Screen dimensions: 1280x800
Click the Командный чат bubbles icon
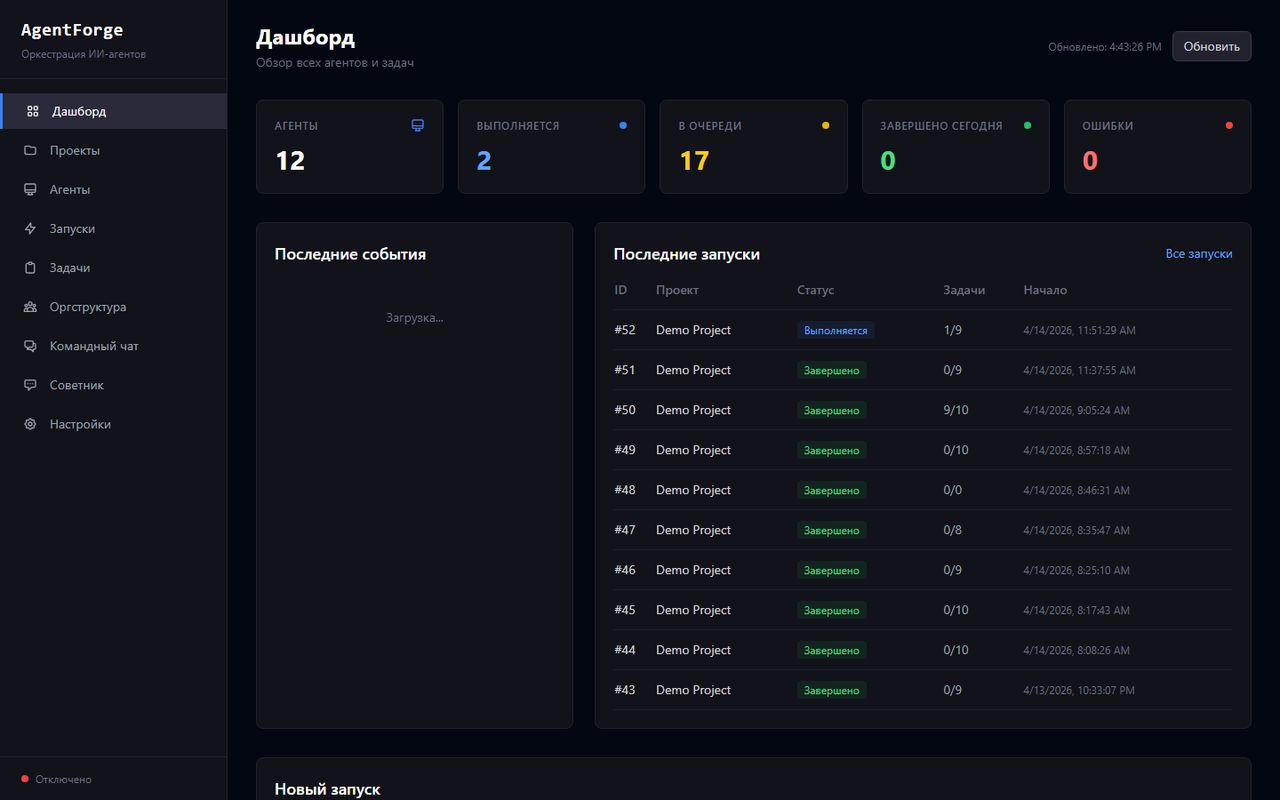[30, 346]
